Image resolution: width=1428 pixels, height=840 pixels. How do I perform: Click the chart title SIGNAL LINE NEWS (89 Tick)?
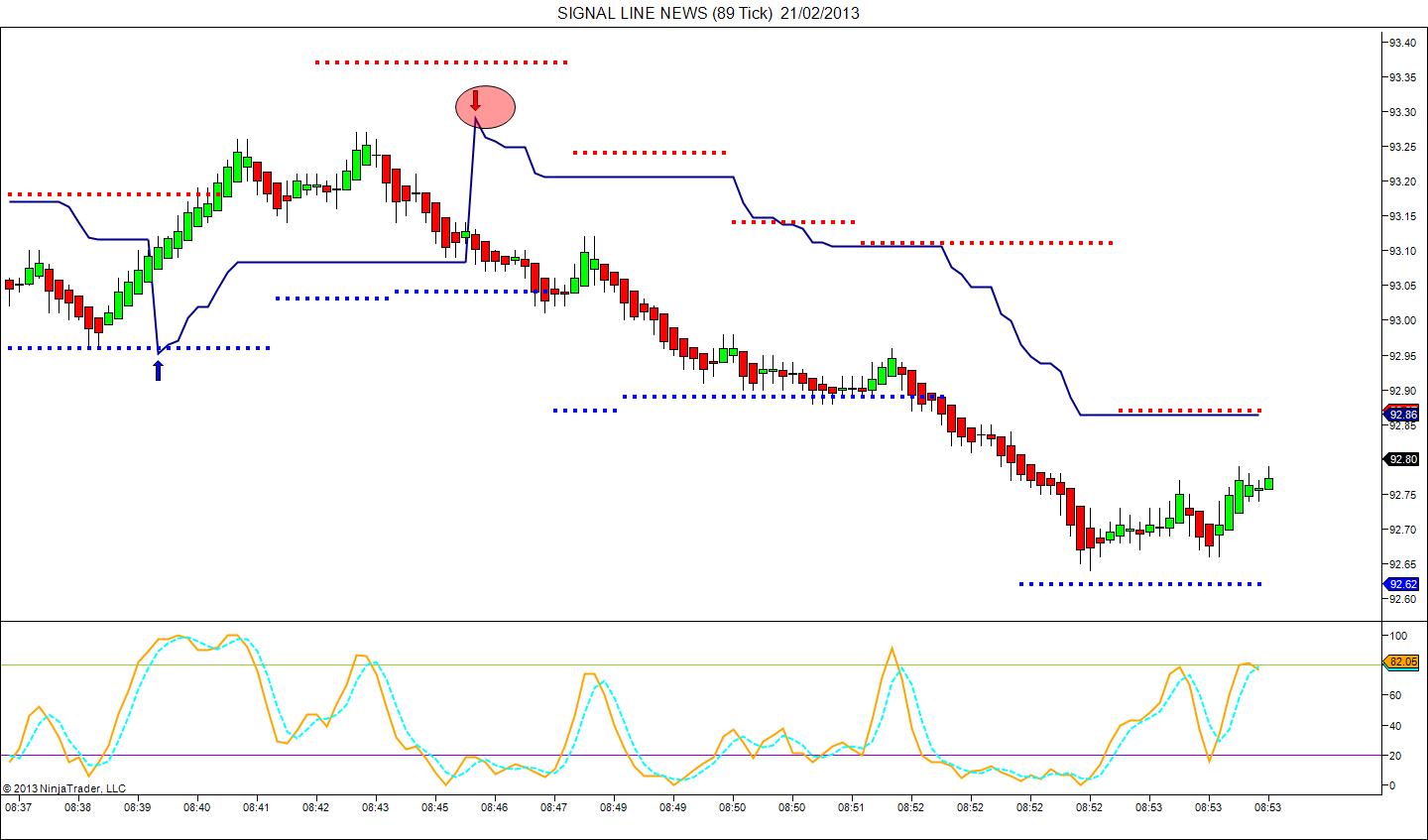point(663,13)
